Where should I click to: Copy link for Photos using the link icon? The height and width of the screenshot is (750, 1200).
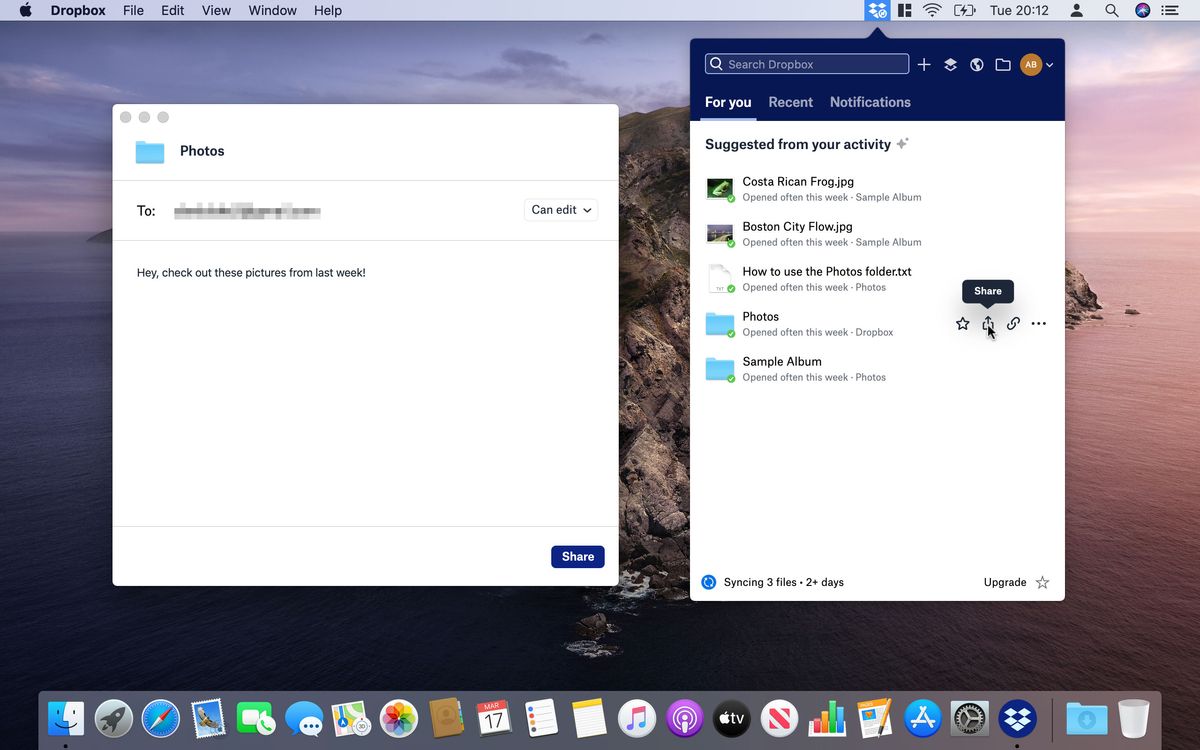tap(1013, 323)
